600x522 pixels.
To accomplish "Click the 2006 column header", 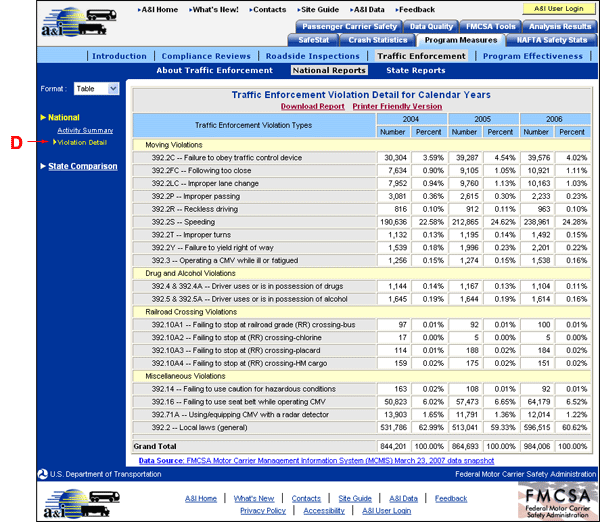I will pos(554,119).
